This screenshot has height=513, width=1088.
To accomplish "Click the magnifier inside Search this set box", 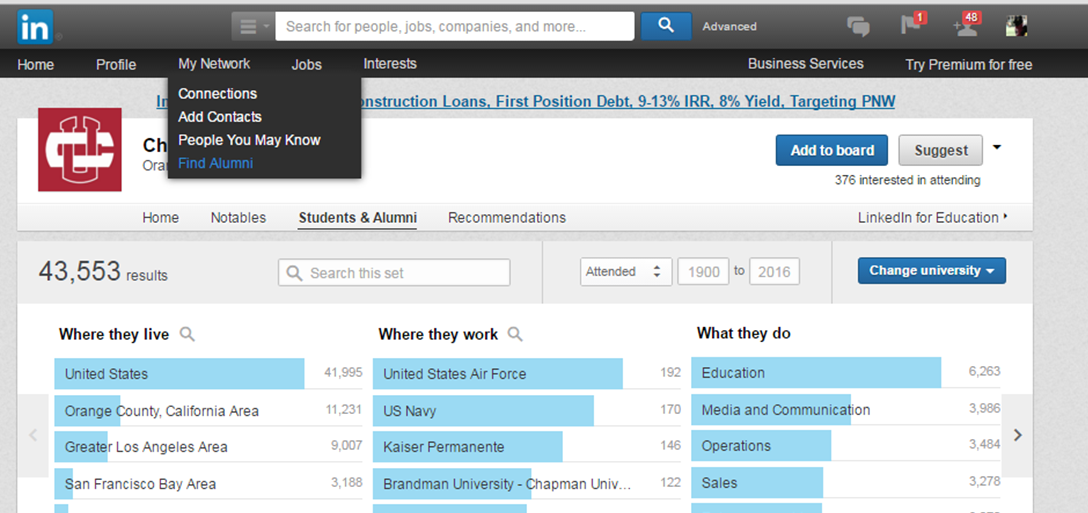I will click(294, 273).
